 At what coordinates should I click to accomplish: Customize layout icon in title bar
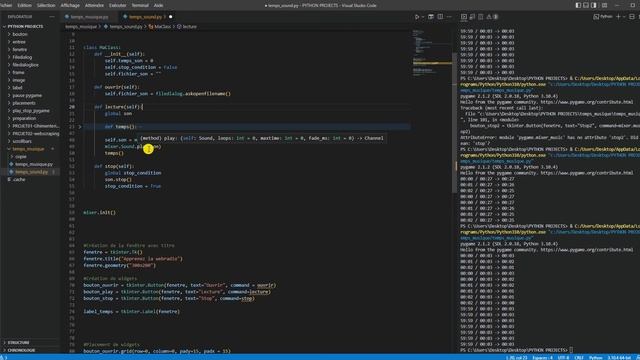pyautogui.click(x=604, y=5)
